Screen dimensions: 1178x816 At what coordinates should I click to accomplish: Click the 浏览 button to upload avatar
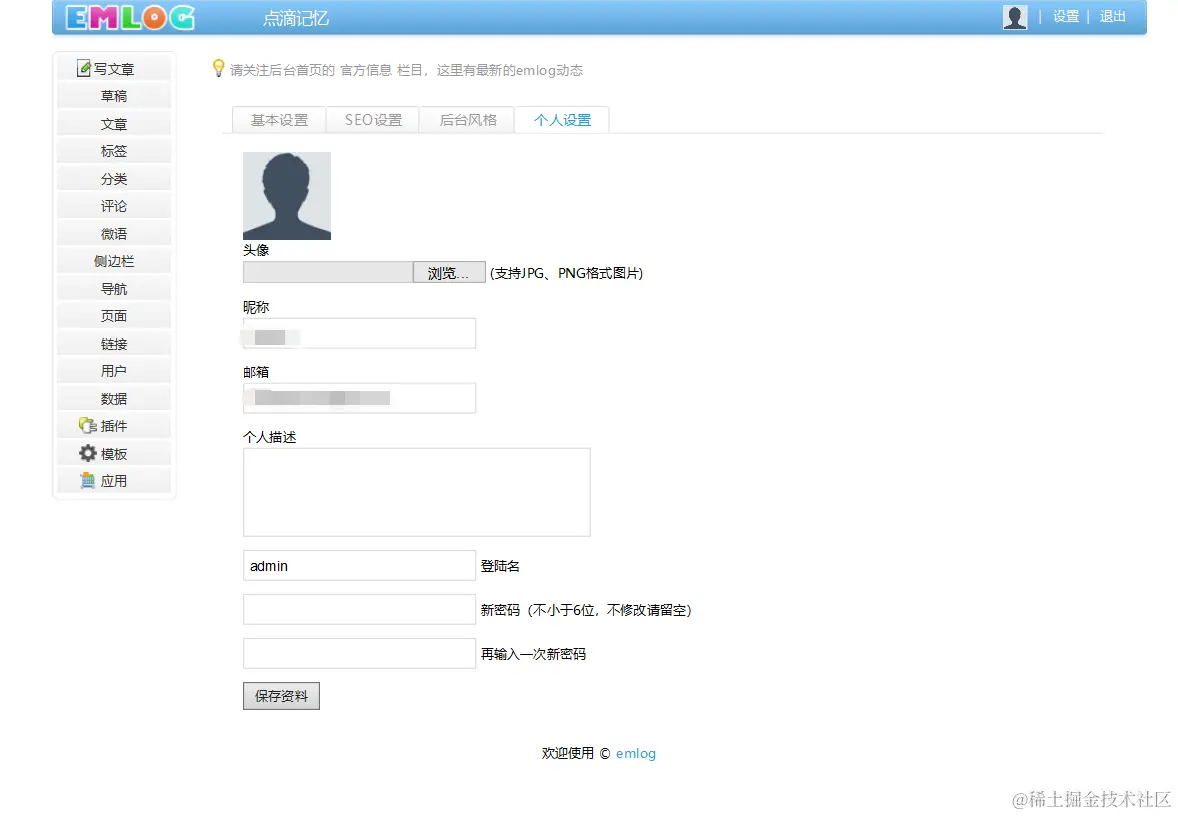tap(449, 271)
